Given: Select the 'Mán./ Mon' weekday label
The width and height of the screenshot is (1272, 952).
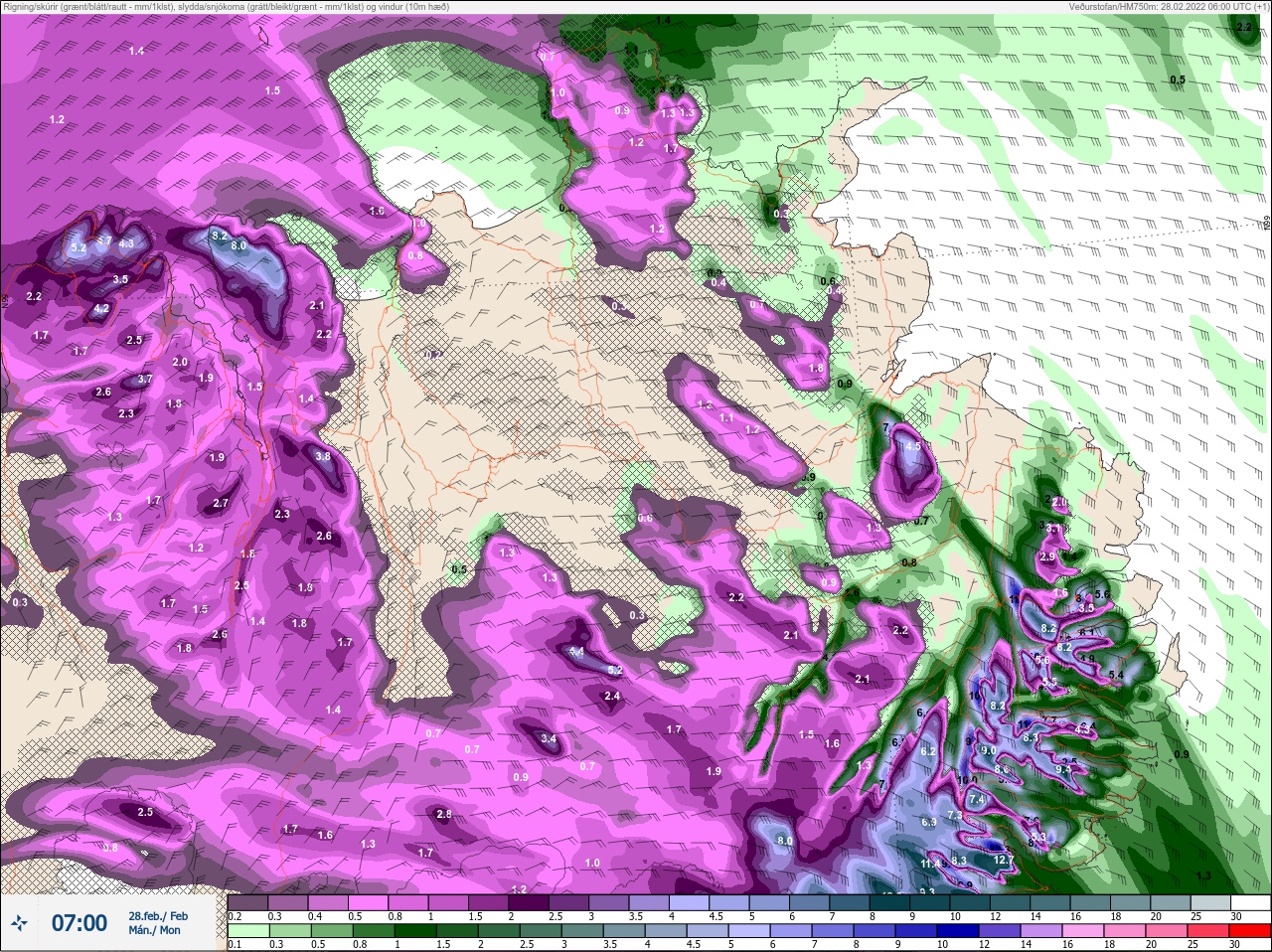Looking at the screenshot, I should point(154,930).
